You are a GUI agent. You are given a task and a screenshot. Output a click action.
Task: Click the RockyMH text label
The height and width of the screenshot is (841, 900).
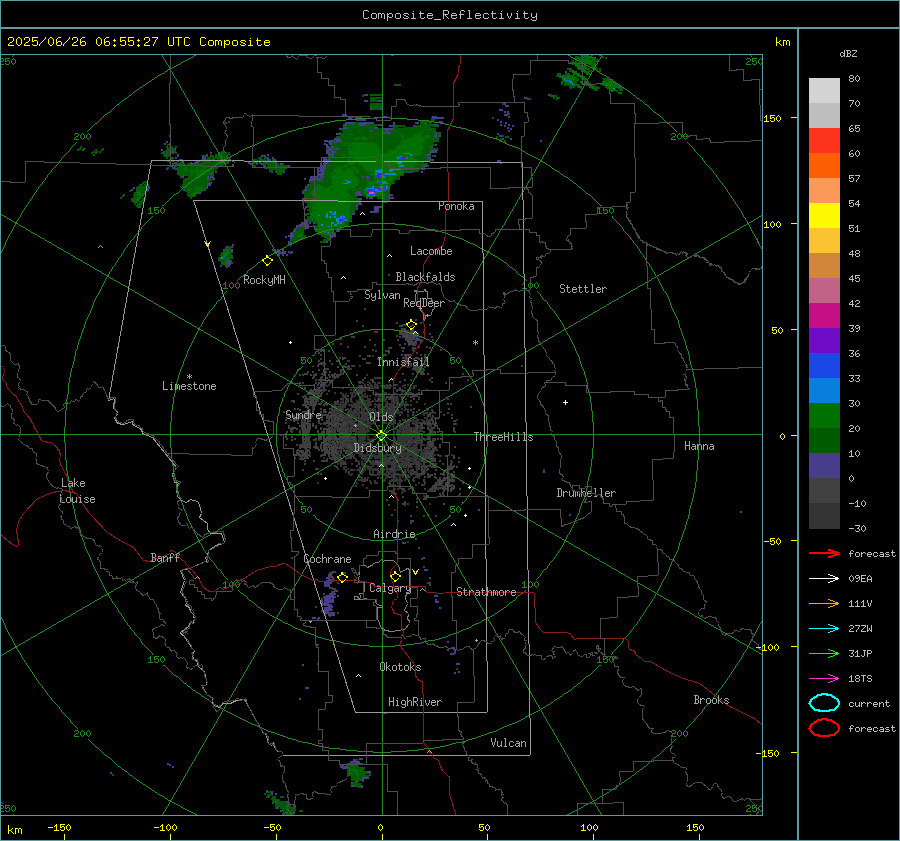tap(264, 280)
